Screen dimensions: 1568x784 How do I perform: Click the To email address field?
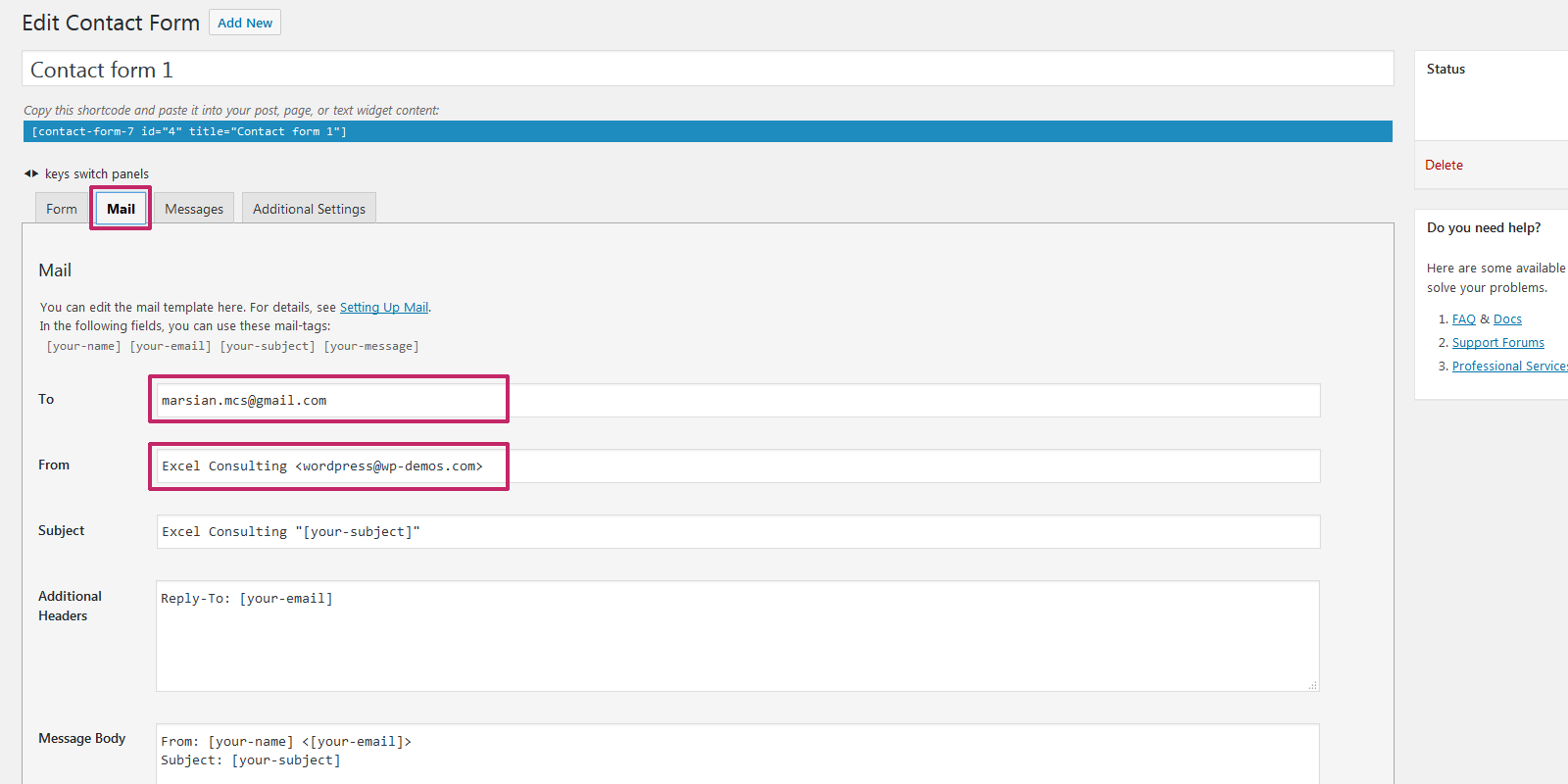tap(737, 400)
